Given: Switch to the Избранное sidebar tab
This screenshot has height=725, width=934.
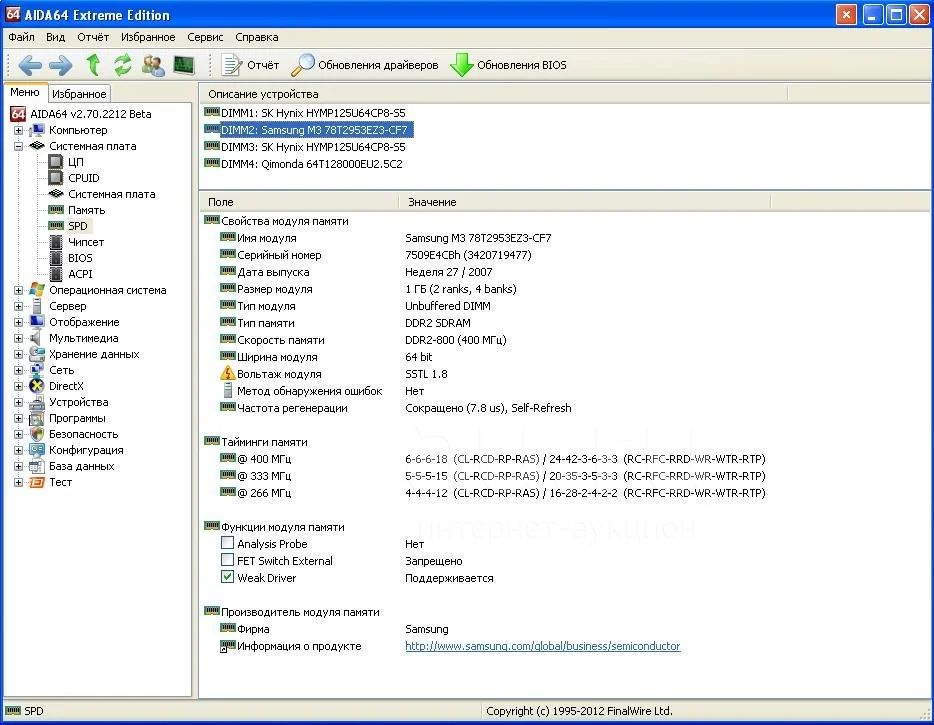Looking at the screenshot, I should pyautogui.click(x=79, y=94).
